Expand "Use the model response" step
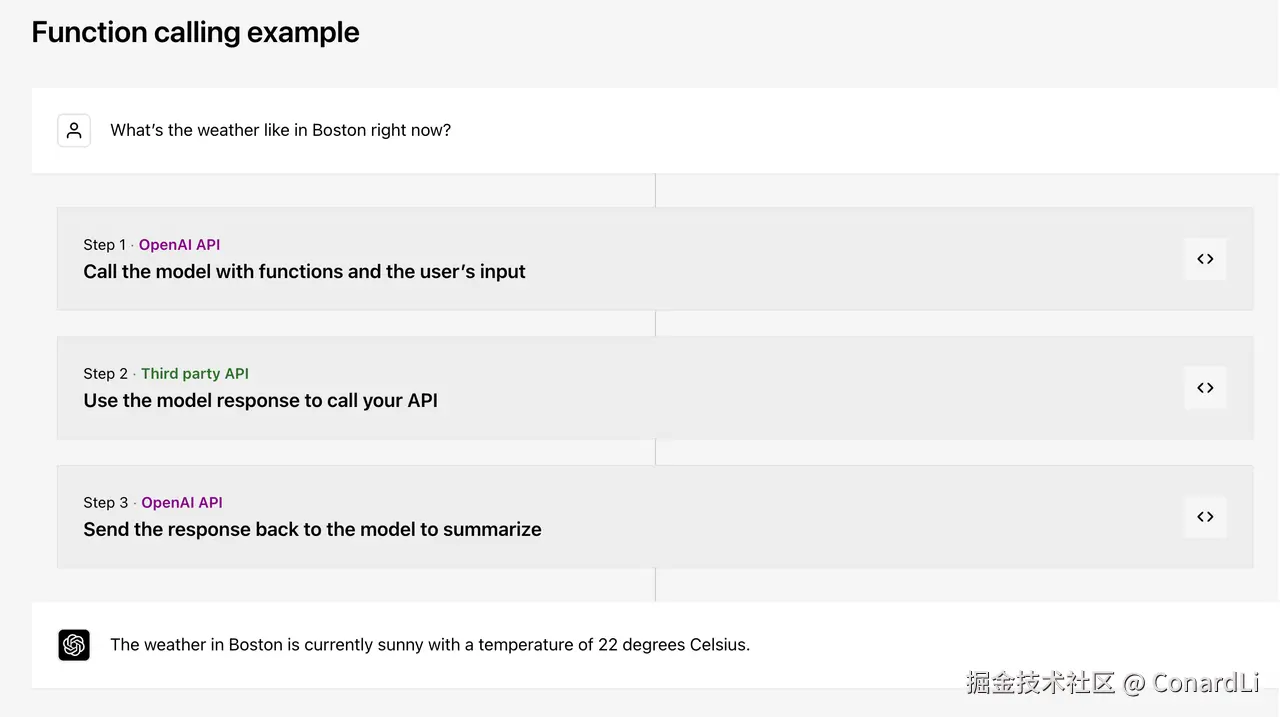 260,401
